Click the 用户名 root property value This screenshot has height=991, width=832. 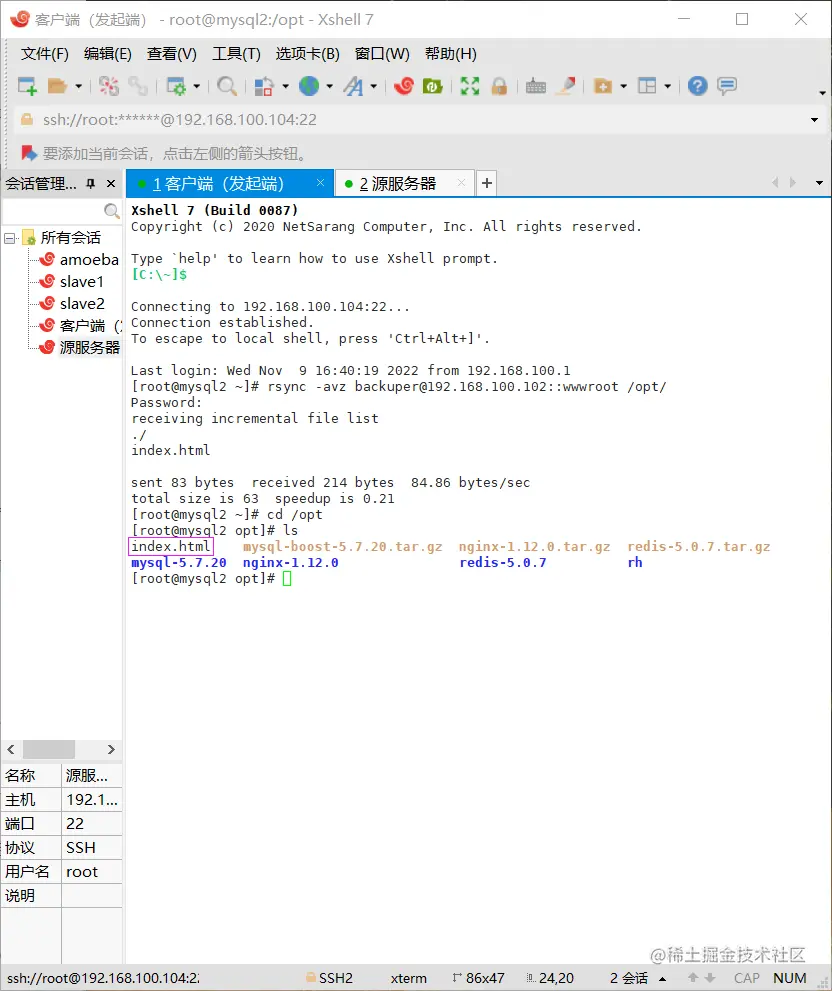coord(92,872)
